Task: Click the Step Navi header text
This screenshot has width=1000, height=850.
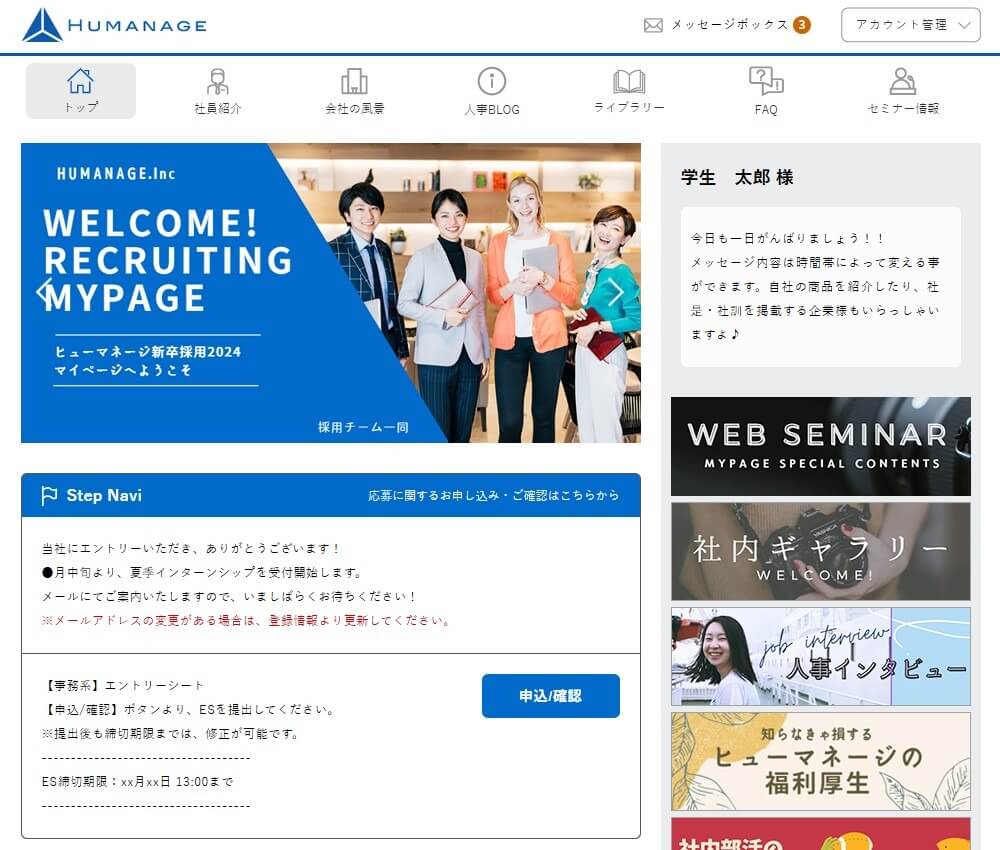Action: pyautogui.click(x=104, y=495)
